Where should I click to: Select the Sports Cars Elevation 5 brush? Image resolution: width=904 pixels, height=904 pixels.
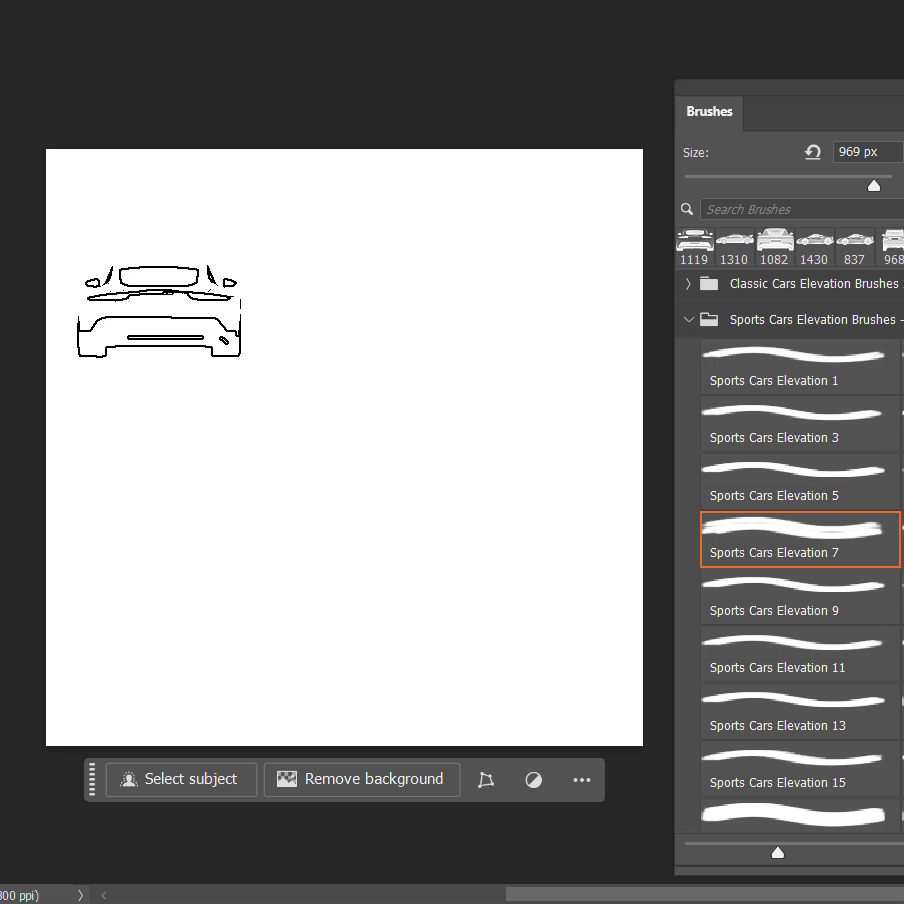coord(800,481)
